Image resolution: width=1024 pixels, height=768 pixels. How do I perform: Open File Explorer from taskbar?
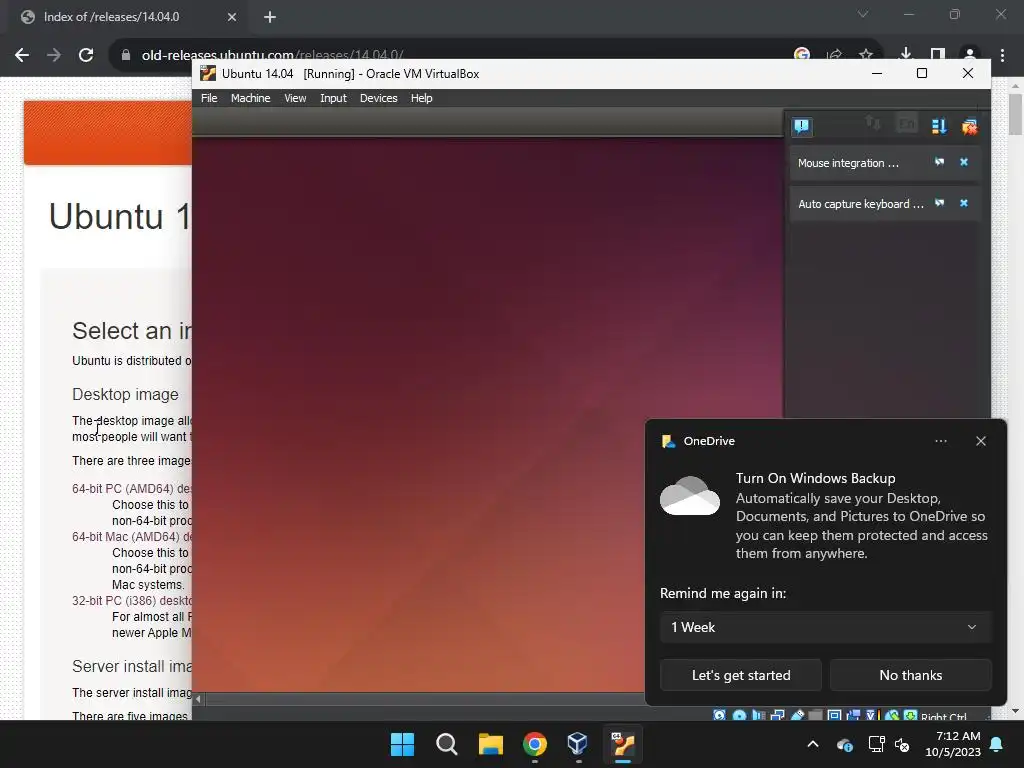[x=490, y=744]
